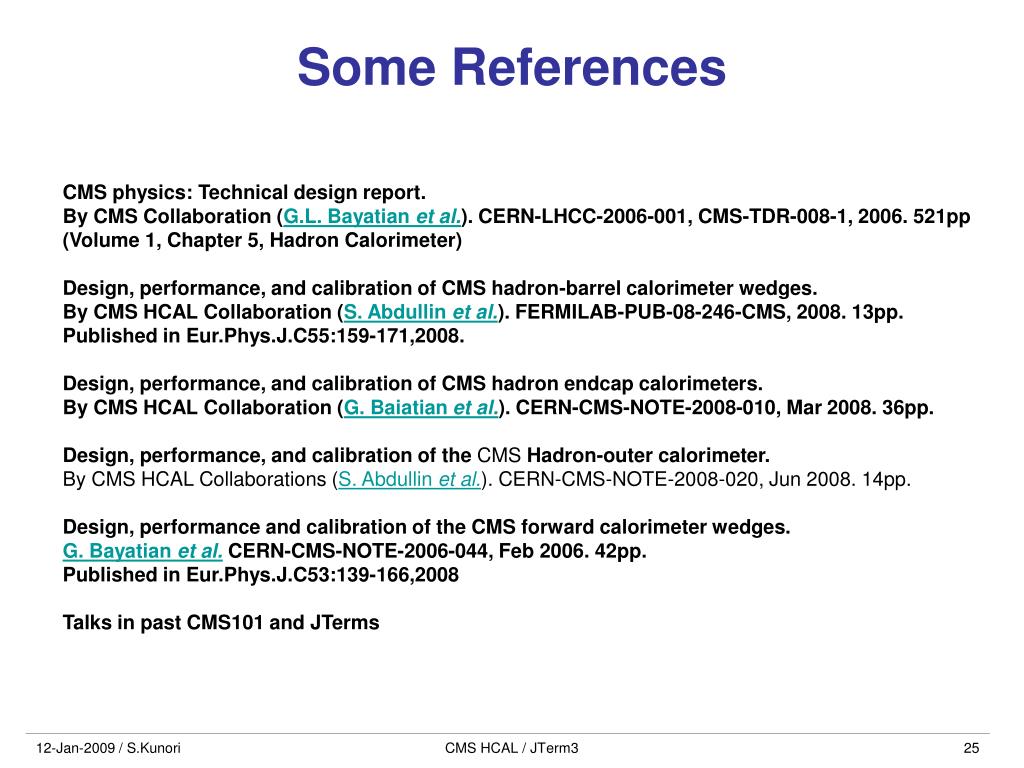
Task: Select the forward calorimeter wedges title line
Action: tap(426, 527)
